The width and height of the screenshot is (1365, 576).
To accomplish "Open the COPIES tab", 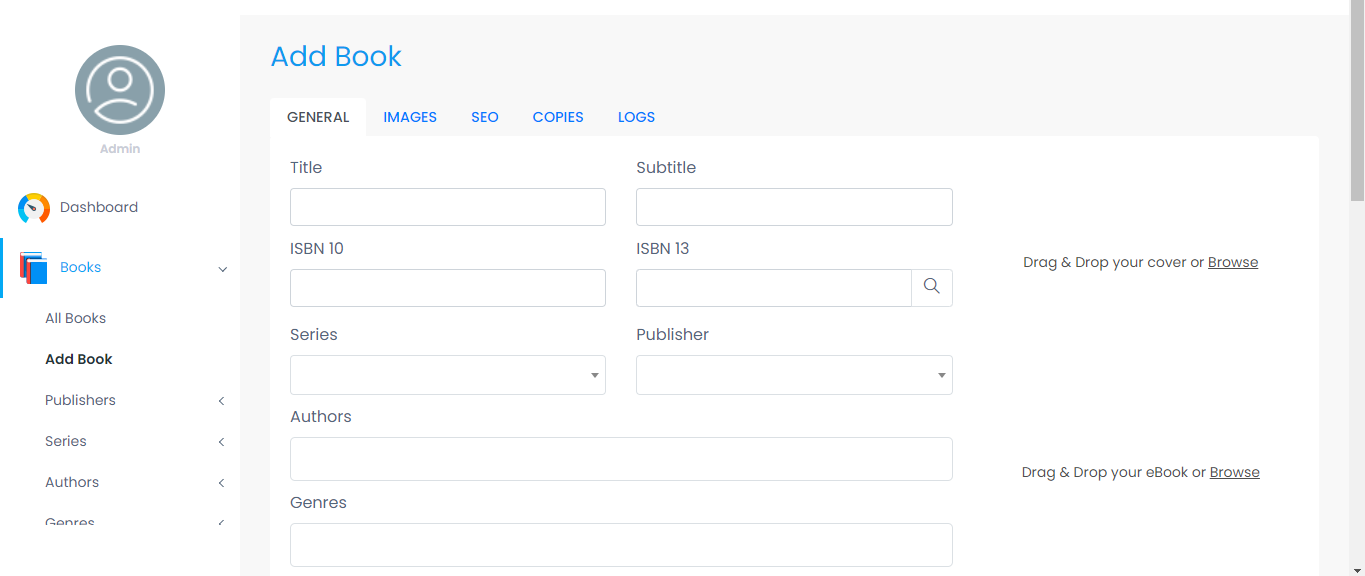I will [x=558, y=117].
